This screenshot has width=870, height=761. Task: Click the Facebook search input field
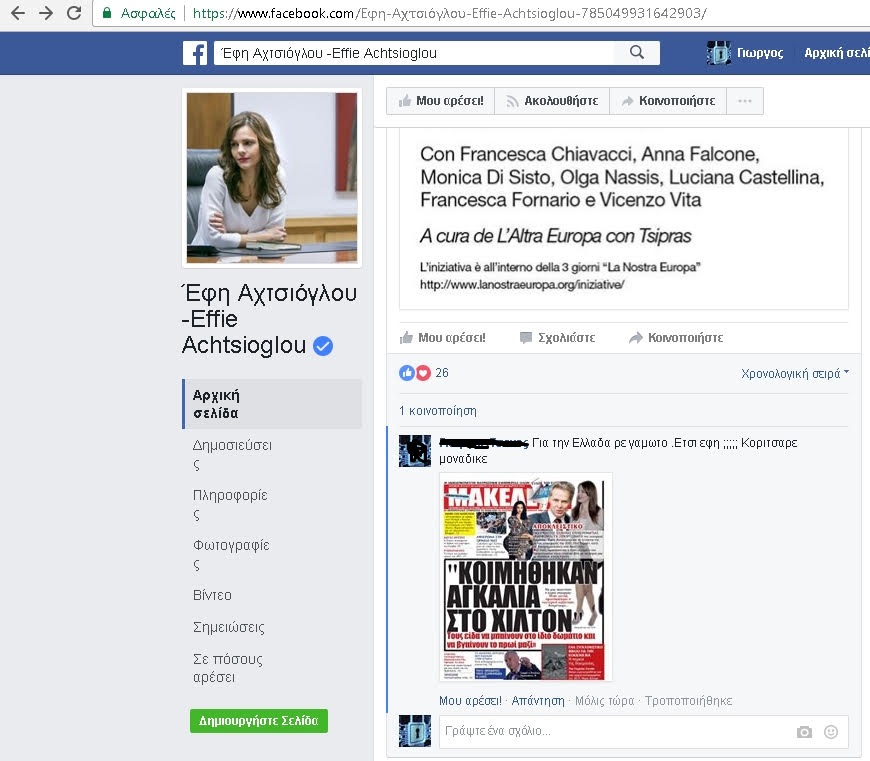414,53
